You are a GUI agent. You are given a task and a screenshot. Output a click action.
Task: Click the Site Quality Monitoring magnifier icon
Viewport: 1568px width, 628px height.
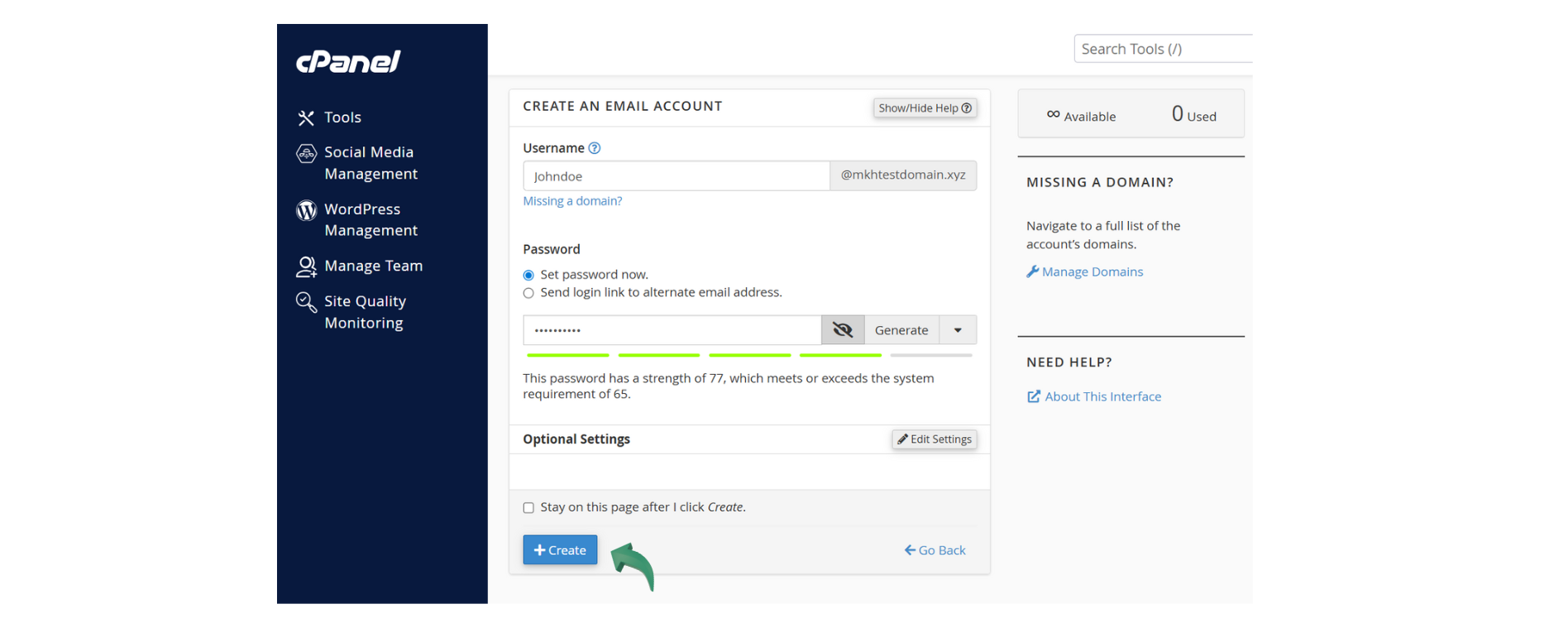pos(306,302)
